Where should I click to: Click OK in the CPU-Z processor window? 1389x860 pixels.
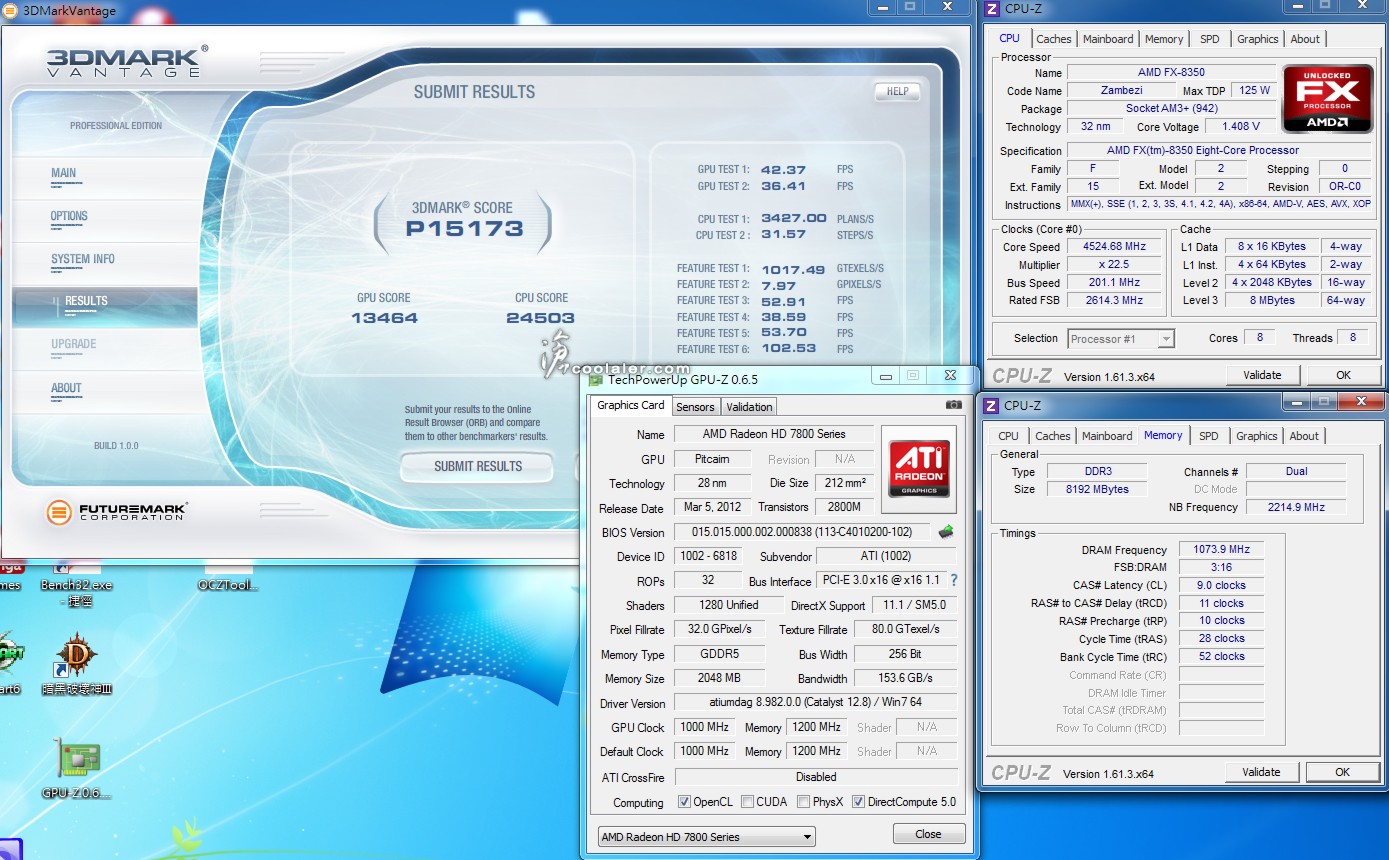tap(1343, 375)
